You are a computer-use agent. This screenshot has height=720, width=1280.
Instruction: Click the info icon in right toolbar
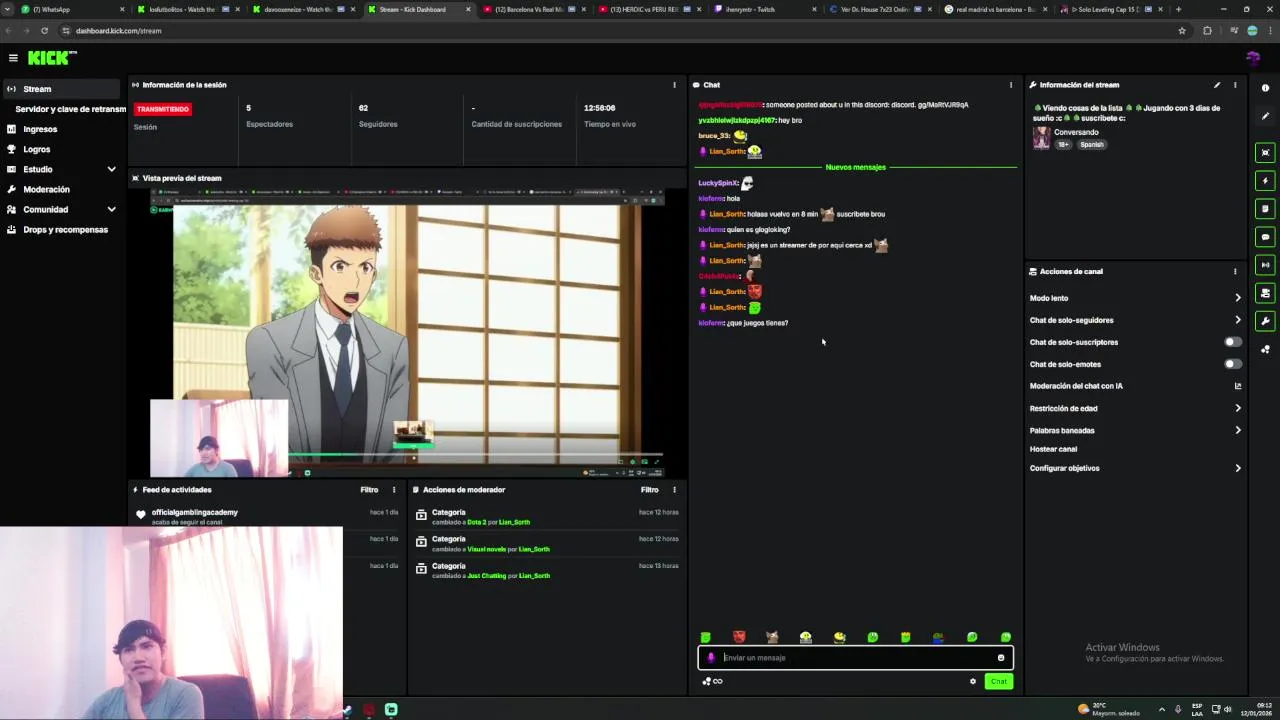pyautogui.click(x=1265, y=88)
